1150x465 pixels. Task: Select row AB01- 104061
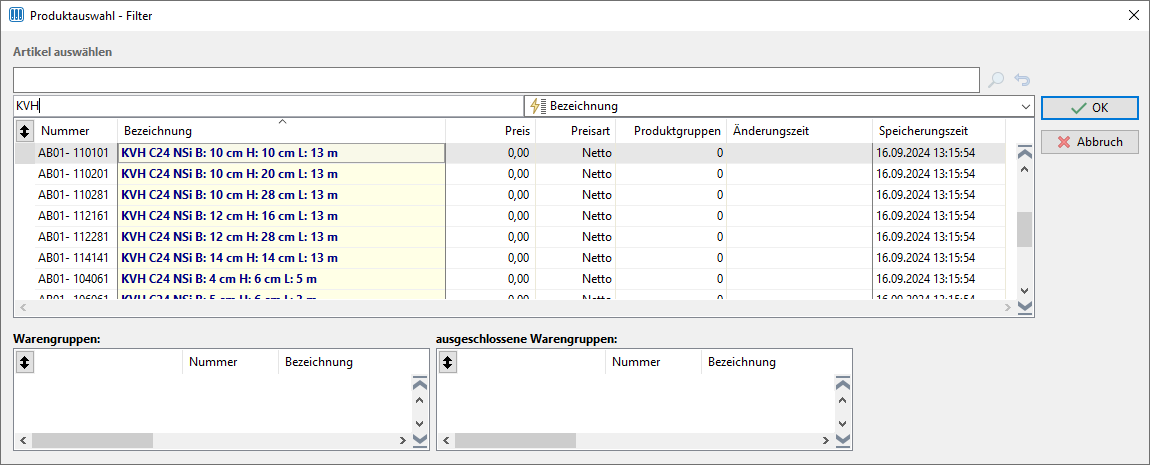510,279
